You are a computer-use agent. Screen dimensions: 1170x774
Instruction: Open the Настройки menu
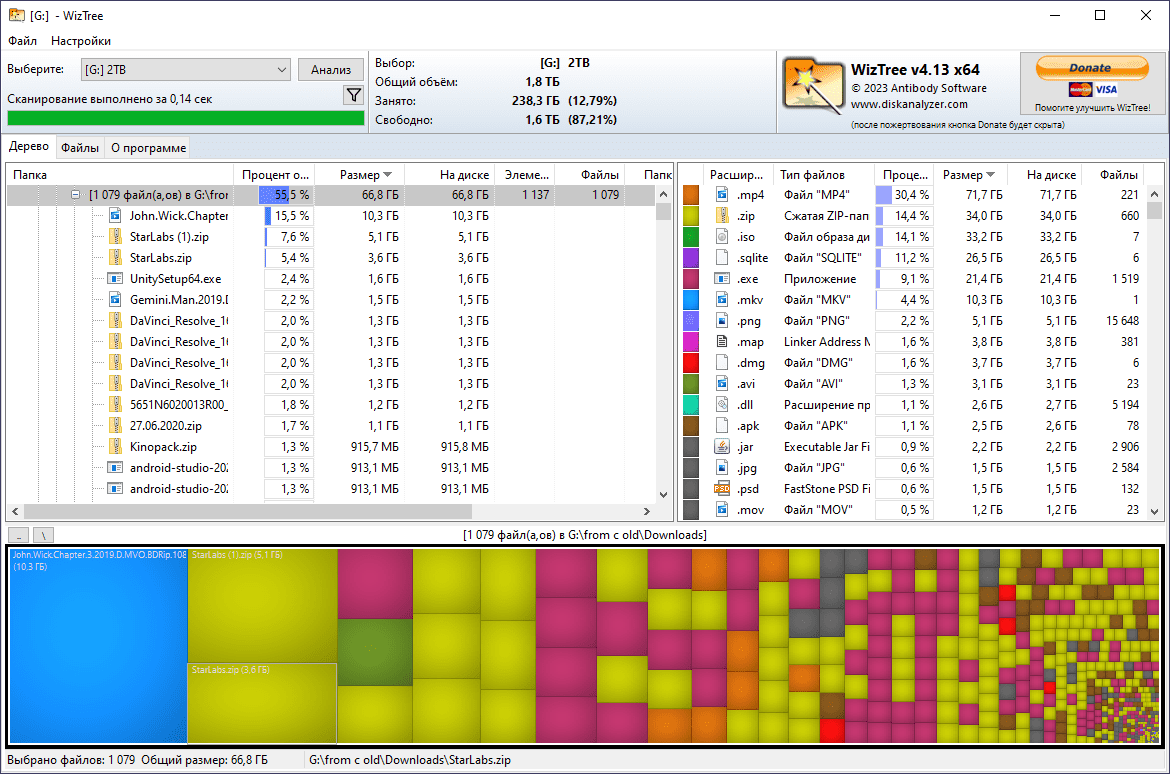tap(81, 40)
